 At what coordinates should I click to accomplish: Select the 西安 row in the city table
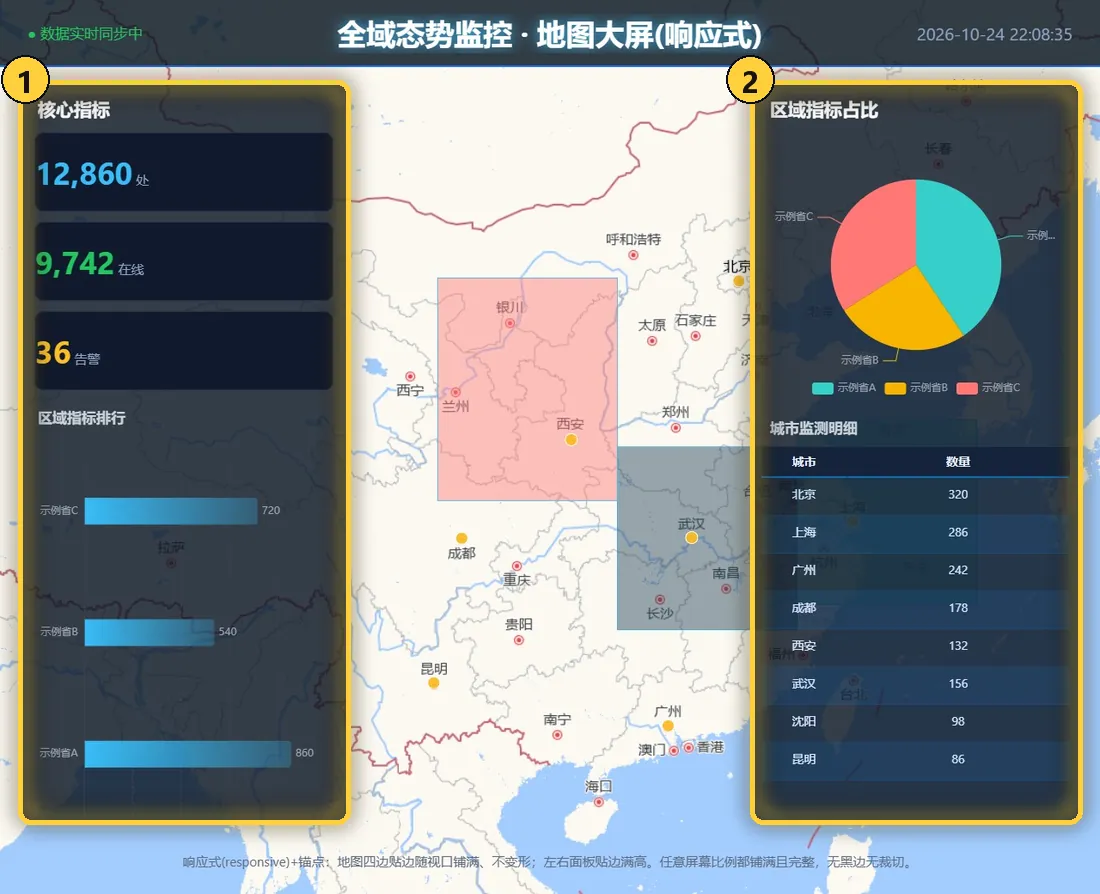(915, 646)
